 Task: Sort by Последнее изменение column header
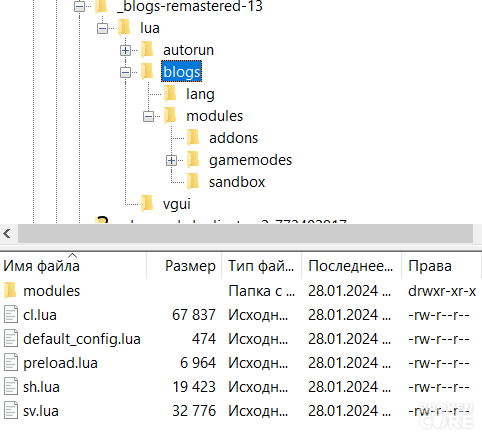(352, 266)
